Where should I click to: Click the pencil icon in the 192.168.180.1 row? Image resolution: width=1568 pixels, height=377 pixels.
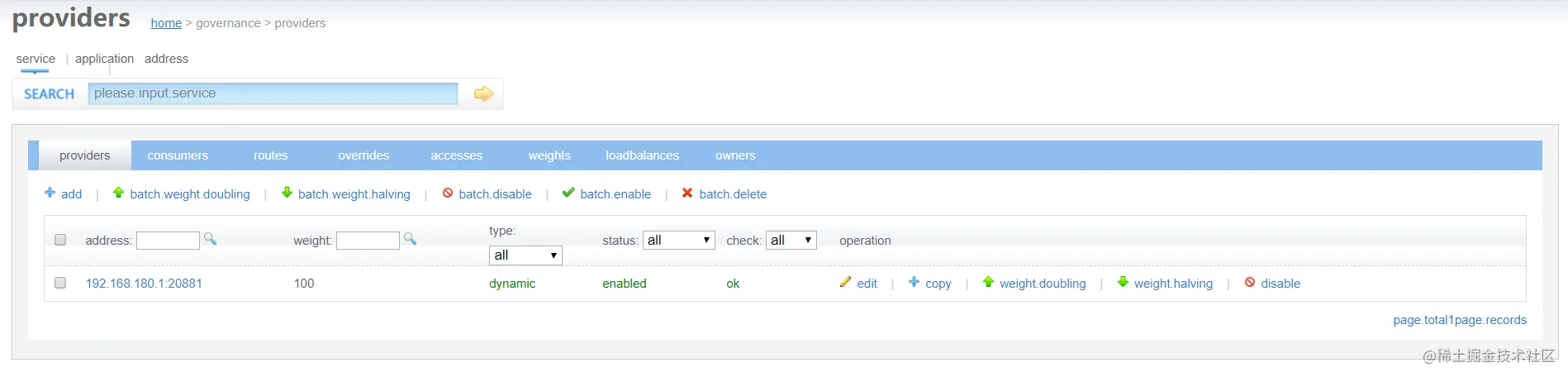[x=845, y=282]
